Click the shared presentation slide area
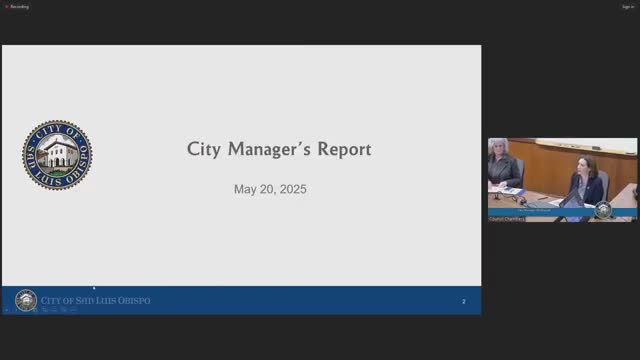640x360 pixels. point(242,180)
